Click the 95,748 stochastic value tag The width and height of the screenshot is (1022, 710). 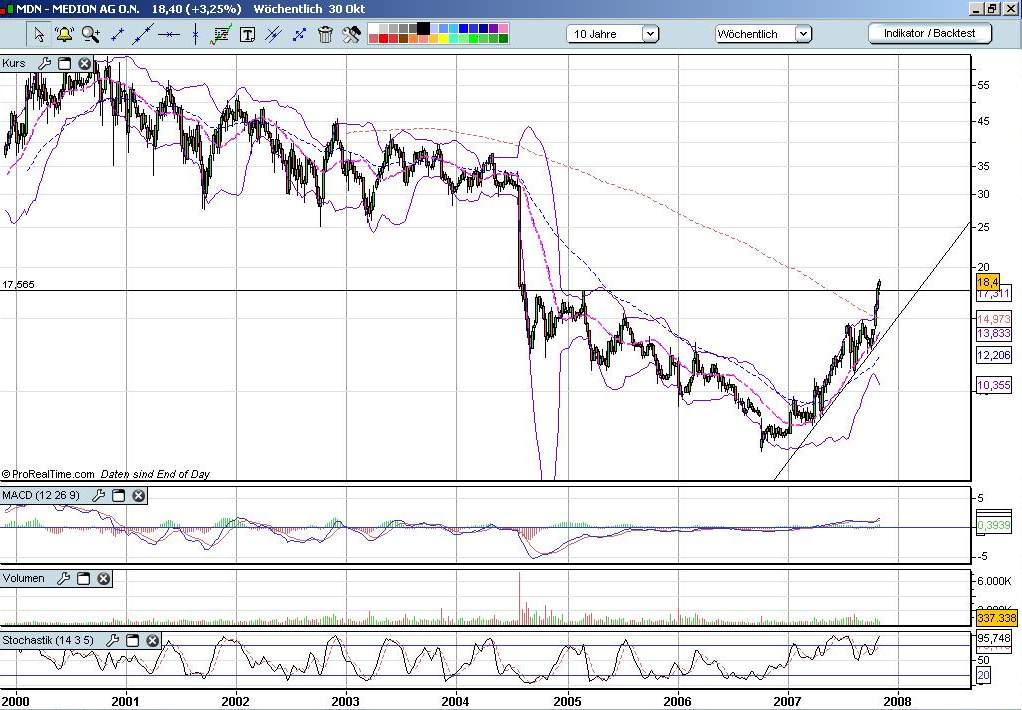(993, 638)
